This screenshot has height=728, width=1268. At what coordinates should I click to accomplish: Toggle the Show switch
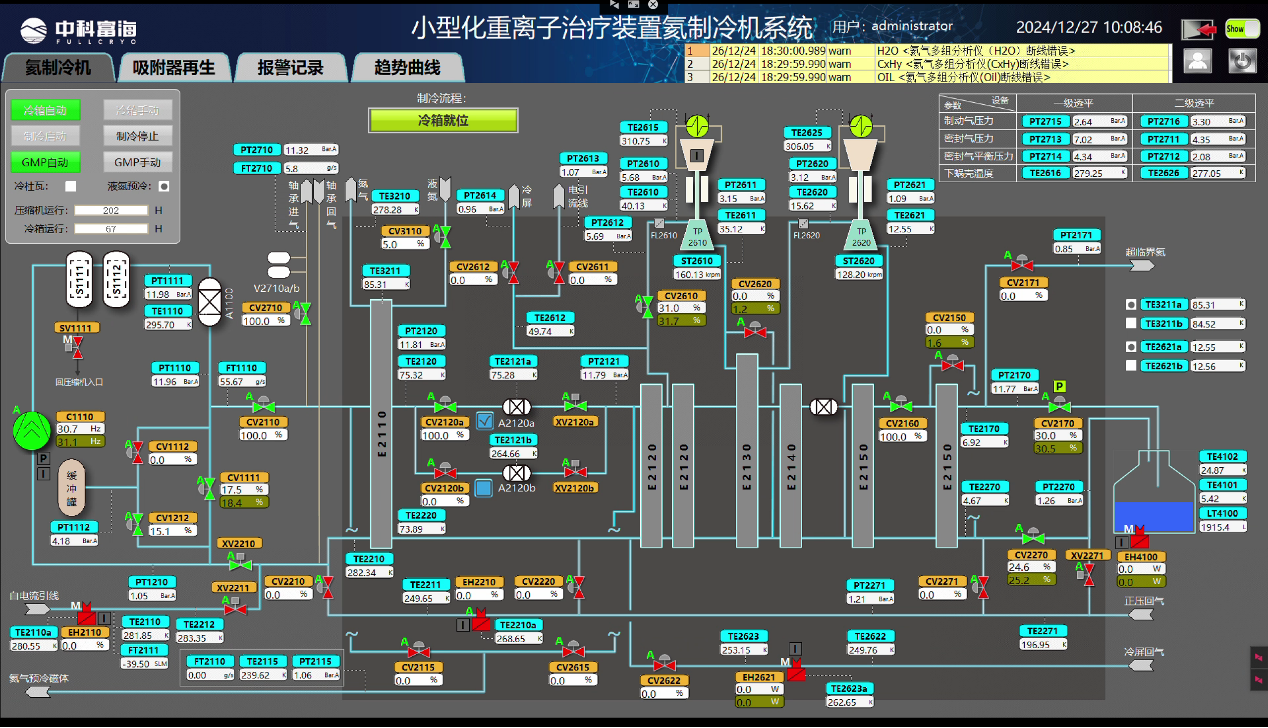click(x=1242, y=29)
